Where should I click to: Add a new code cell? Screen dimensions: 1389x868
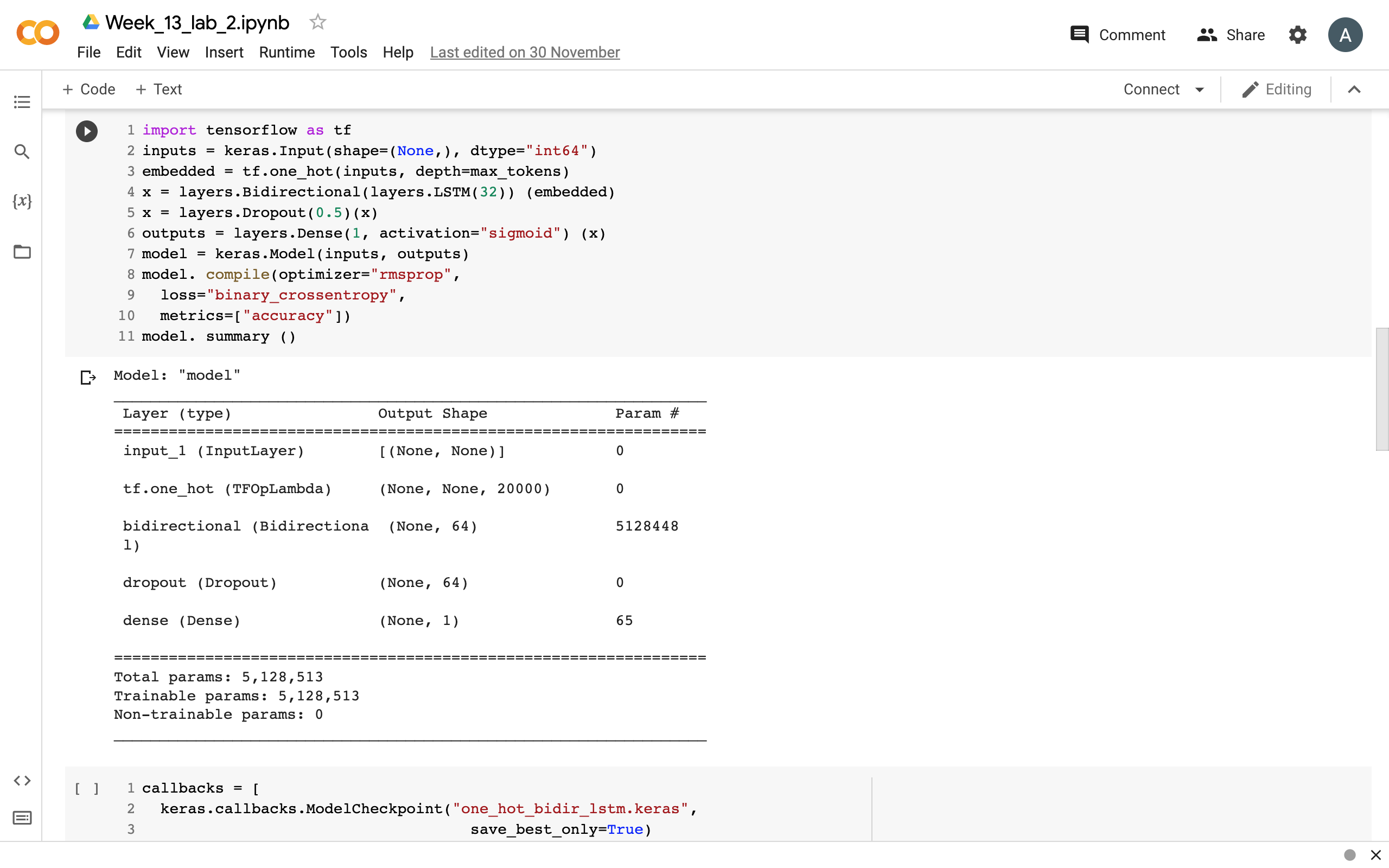88,89
